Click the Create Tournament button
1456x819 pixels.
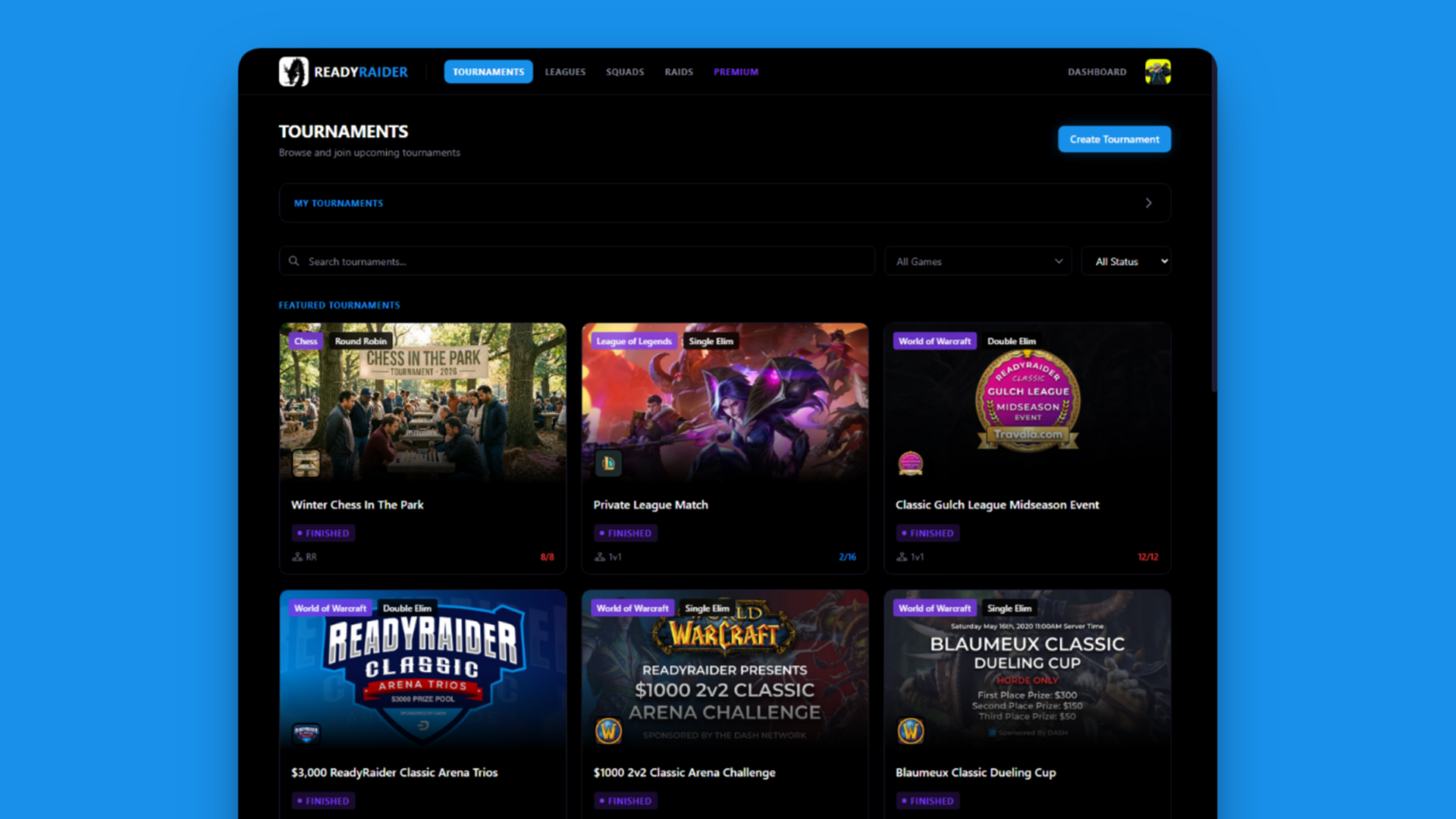[x=1114, y=140]
